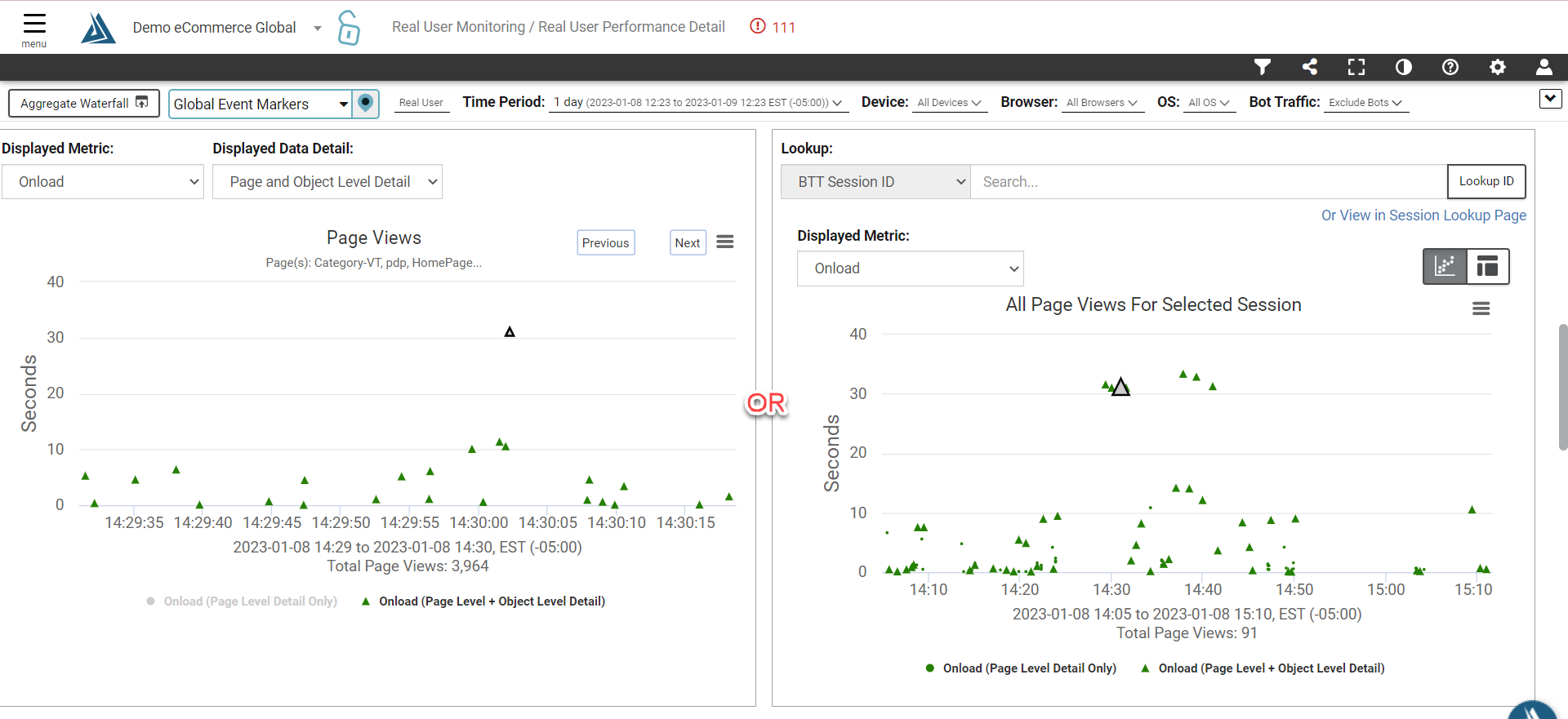Viewport: 1568px width, 719px height.
Task: Expand Device All Devices dropdown
Action: [949, 103]
